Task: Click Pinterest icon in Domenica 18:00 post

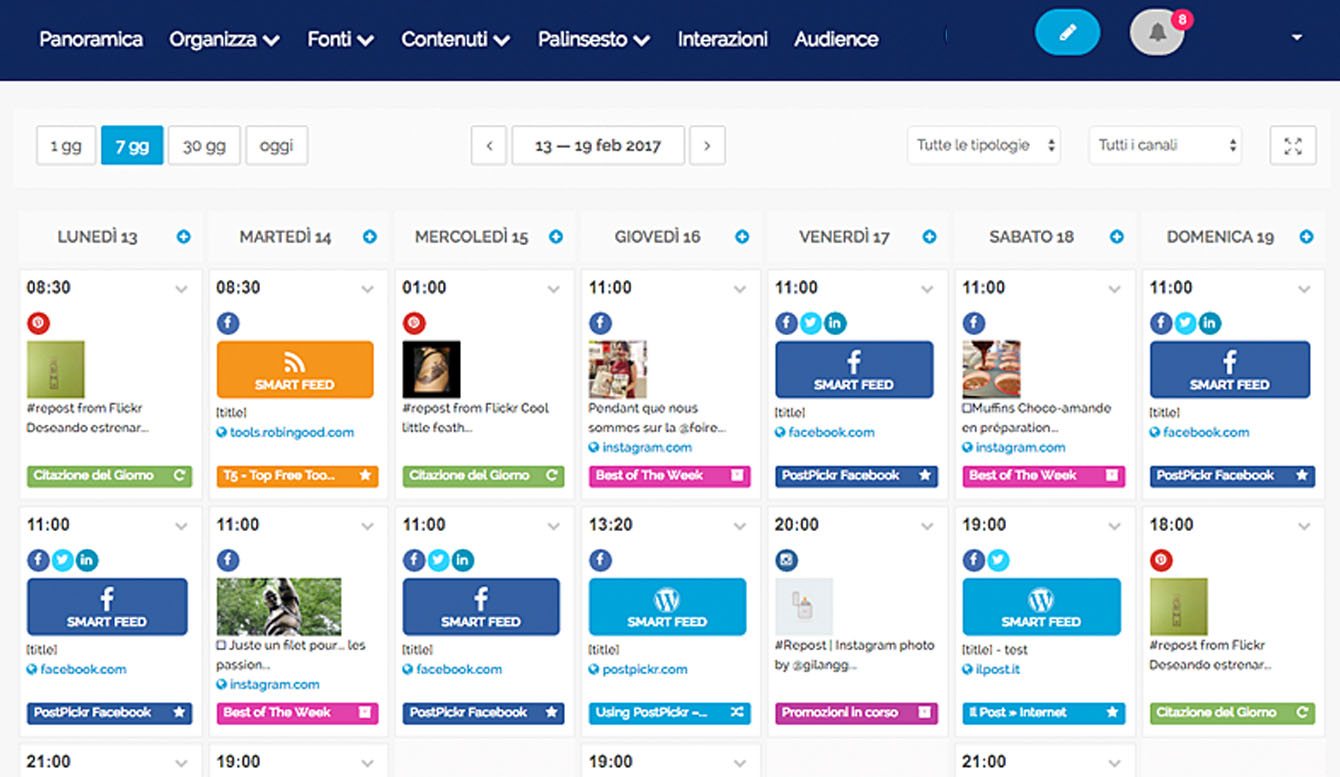Action: (x=1161, y=560)
